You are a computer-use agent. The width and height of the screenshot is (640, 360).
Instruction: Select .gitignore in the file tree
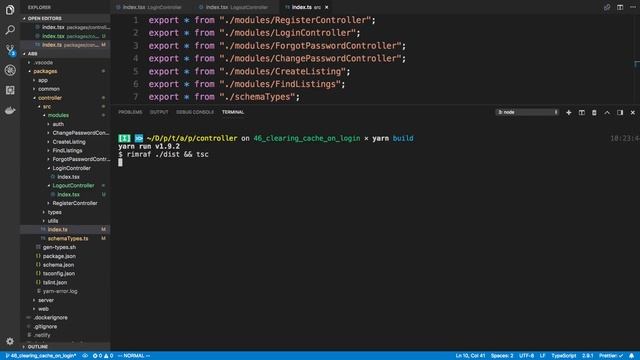pos(45,327)
